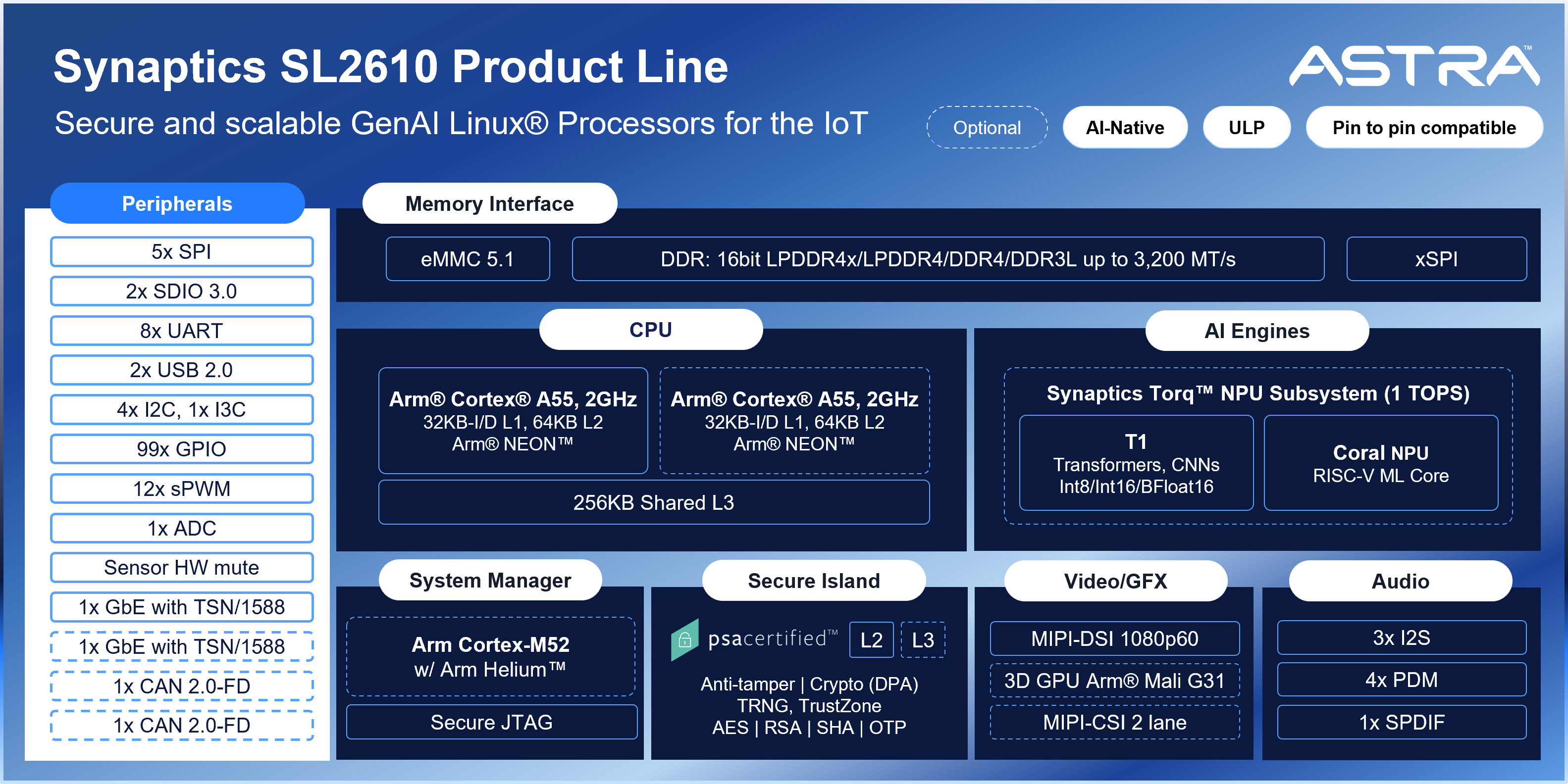Viewport: 1568px width, 784px height.
Task: Select the PSA L3 dashed badge
Action: click(922, 640)
